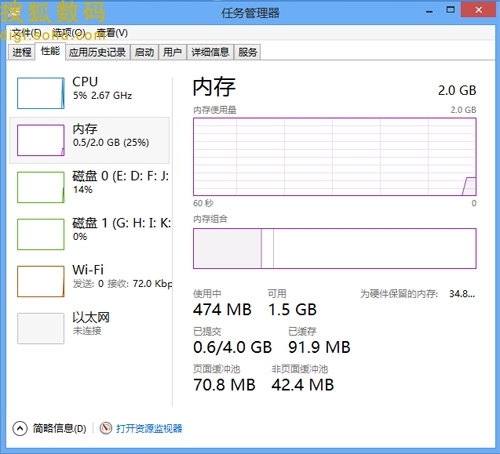The width and height of the screenshot is (500, 454).
Task: Switch to the 进程 tab
Action: pyautogui.click(x=22, y=52)
